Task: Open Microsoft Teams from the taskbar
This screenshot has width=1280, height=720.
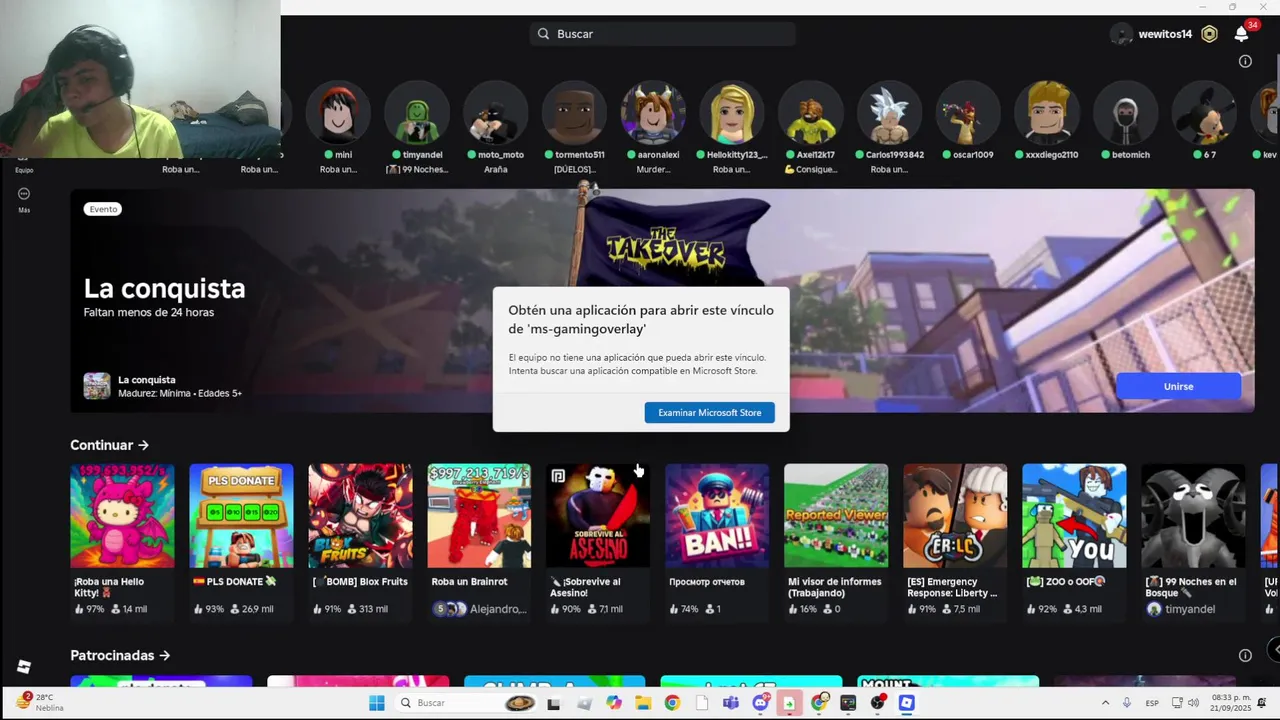Action: pos(731,703)
